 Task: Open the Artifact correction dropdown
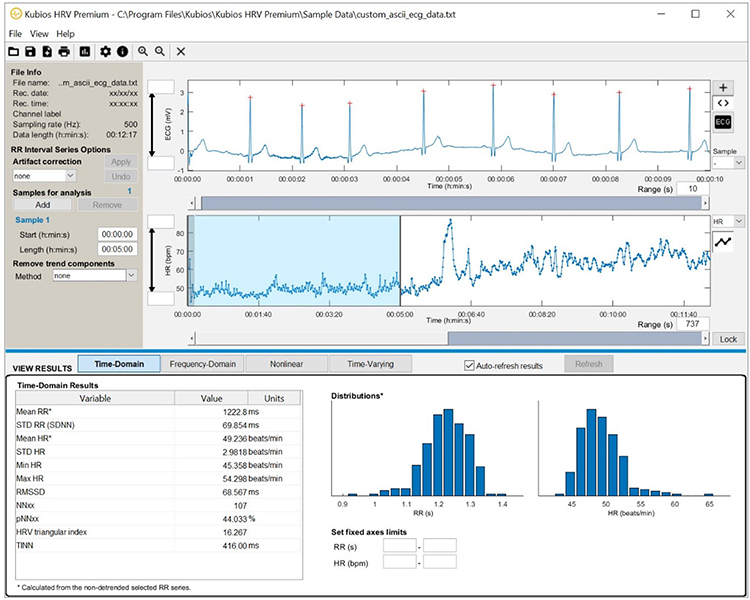43,175
